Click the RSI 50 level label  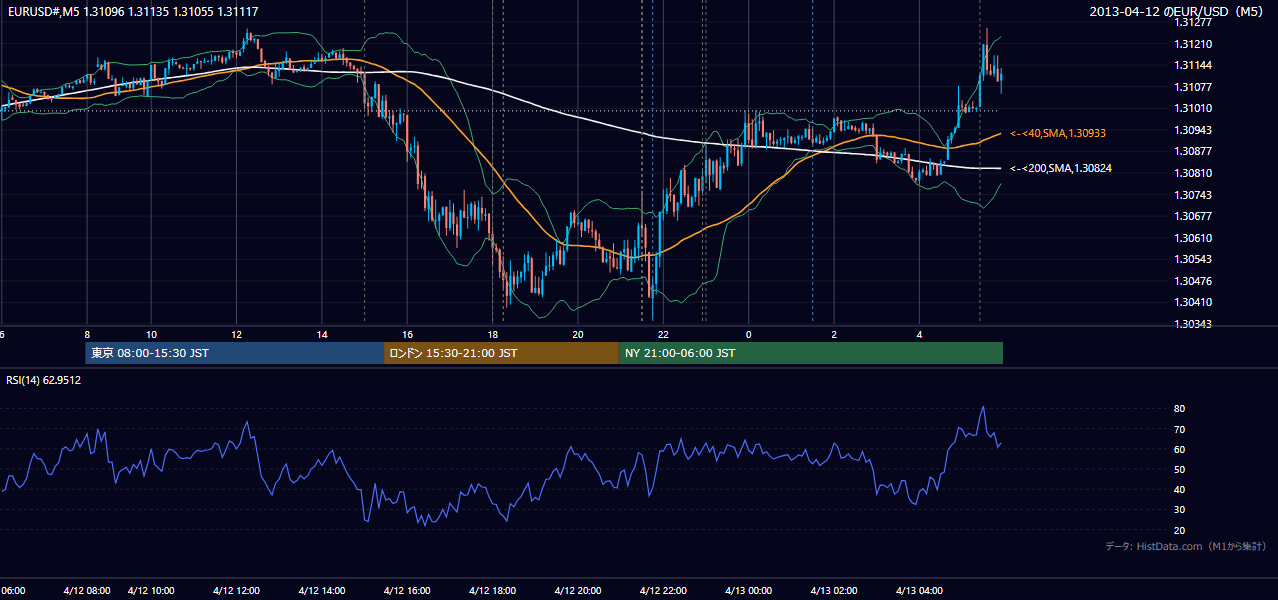click(1180, 469)
